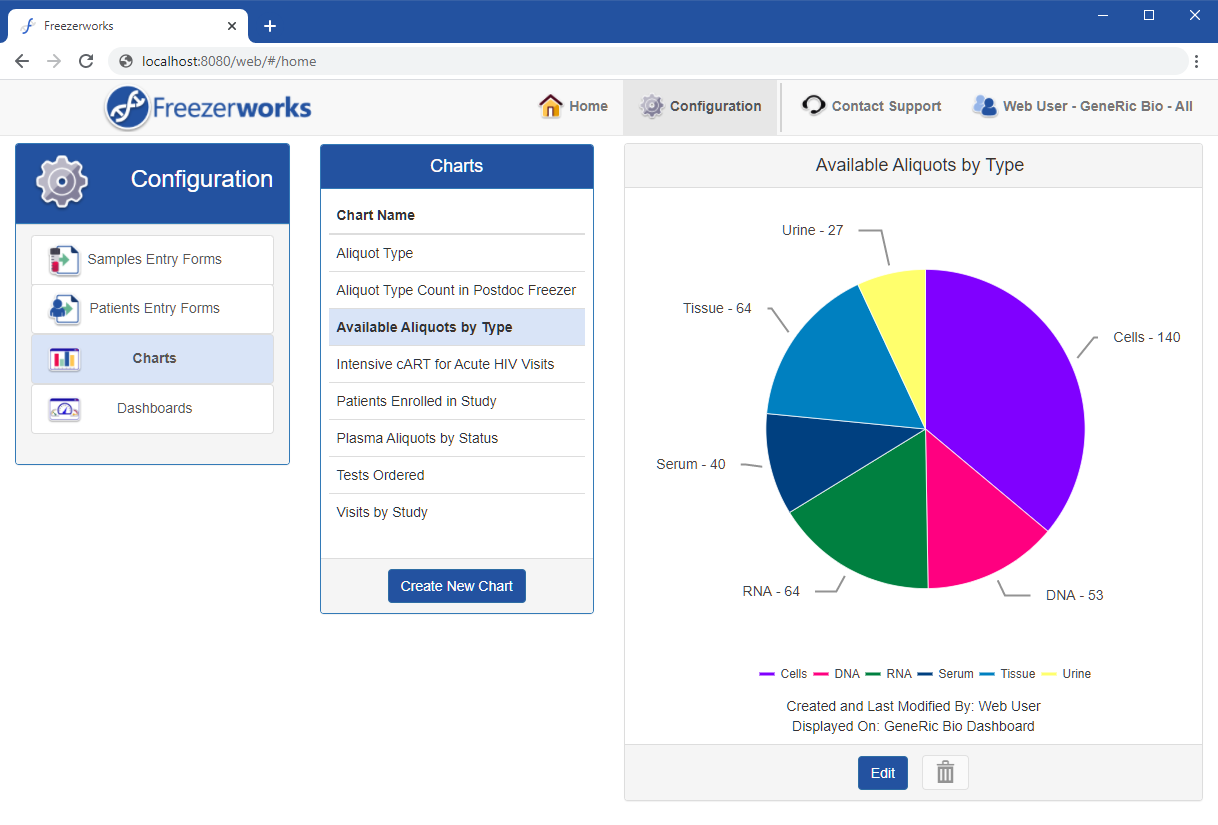Open the Dashboards panel
Viewport: 1218px width, 825px height.
pyautogui.click(x=154, y=408)
